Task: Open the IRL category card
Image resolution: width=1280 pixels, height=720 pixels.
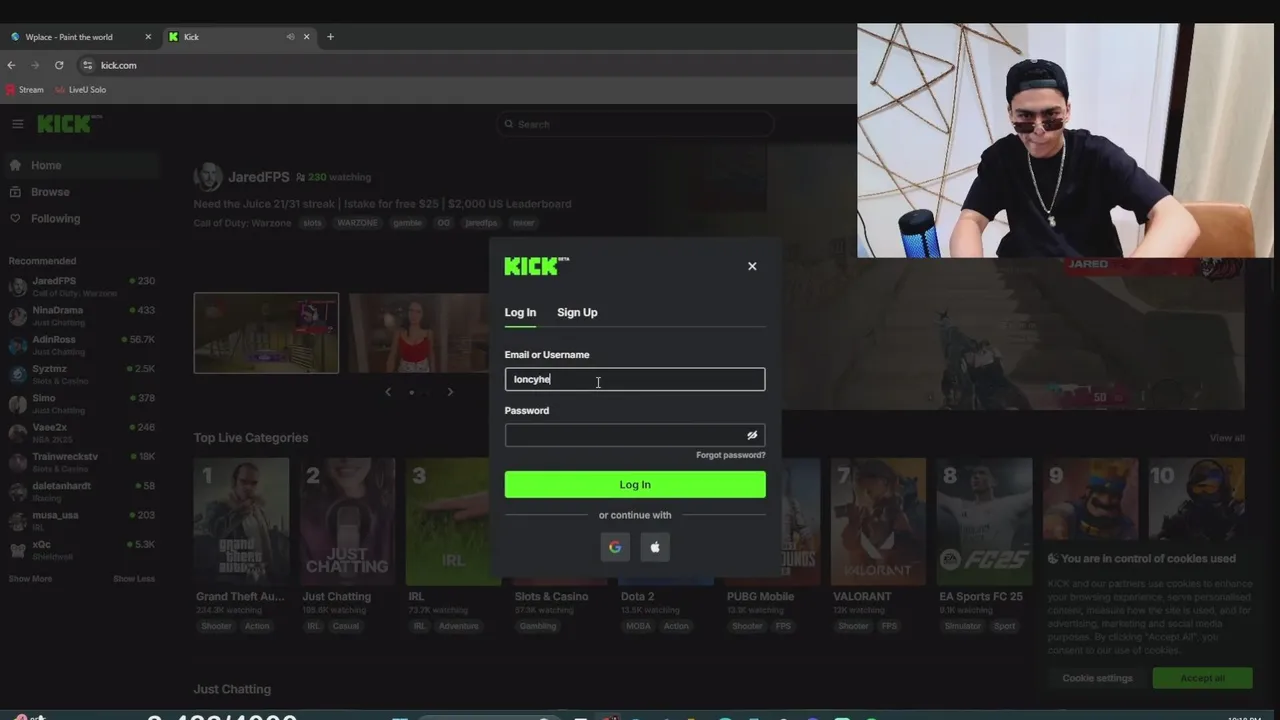Action: coord(453,521)
